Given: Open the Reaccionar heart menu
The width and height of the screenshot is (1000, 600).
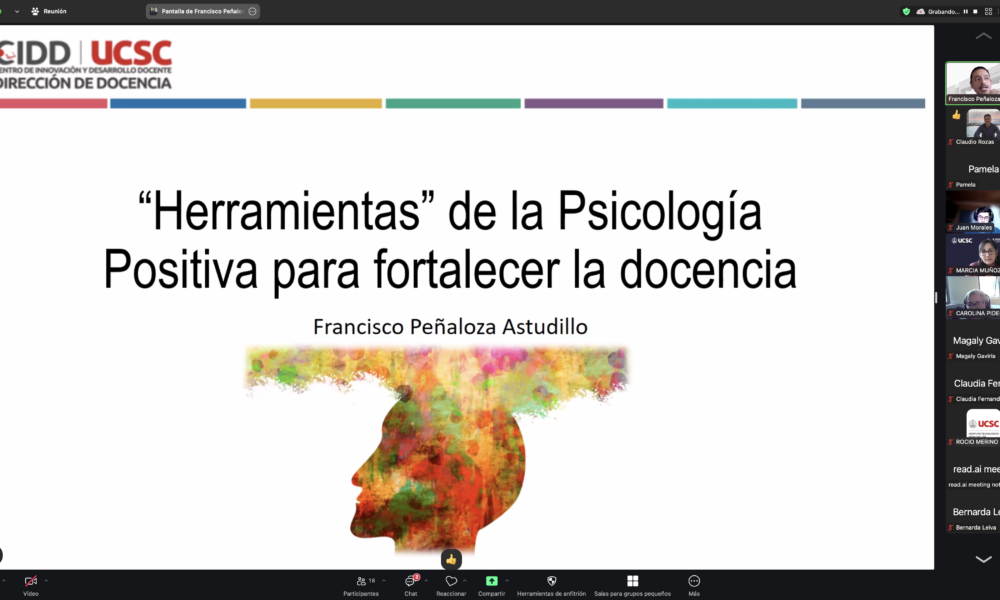Looking at the screenshot, I should (x=451, y=585).
